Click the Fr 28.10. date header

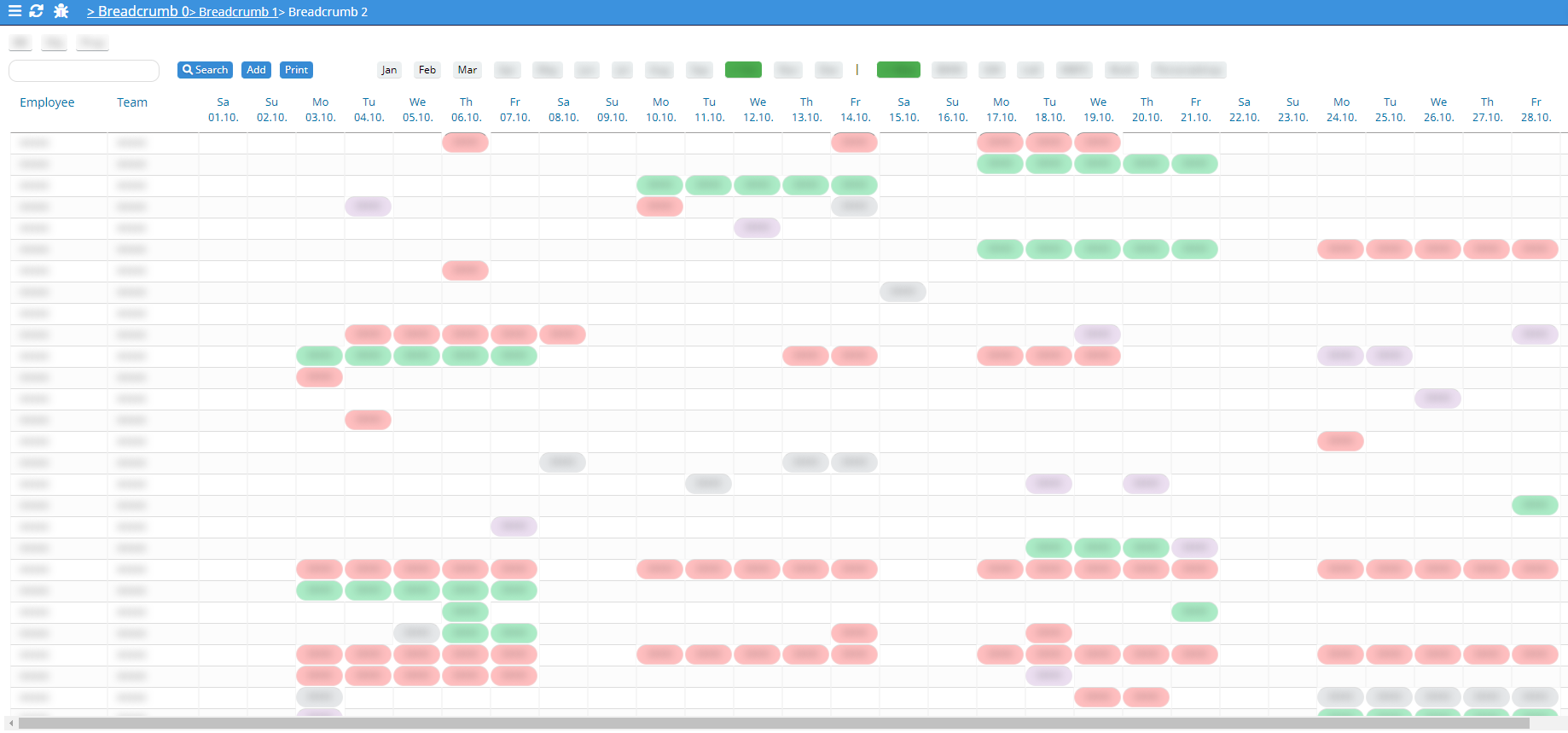(1536, 110)
